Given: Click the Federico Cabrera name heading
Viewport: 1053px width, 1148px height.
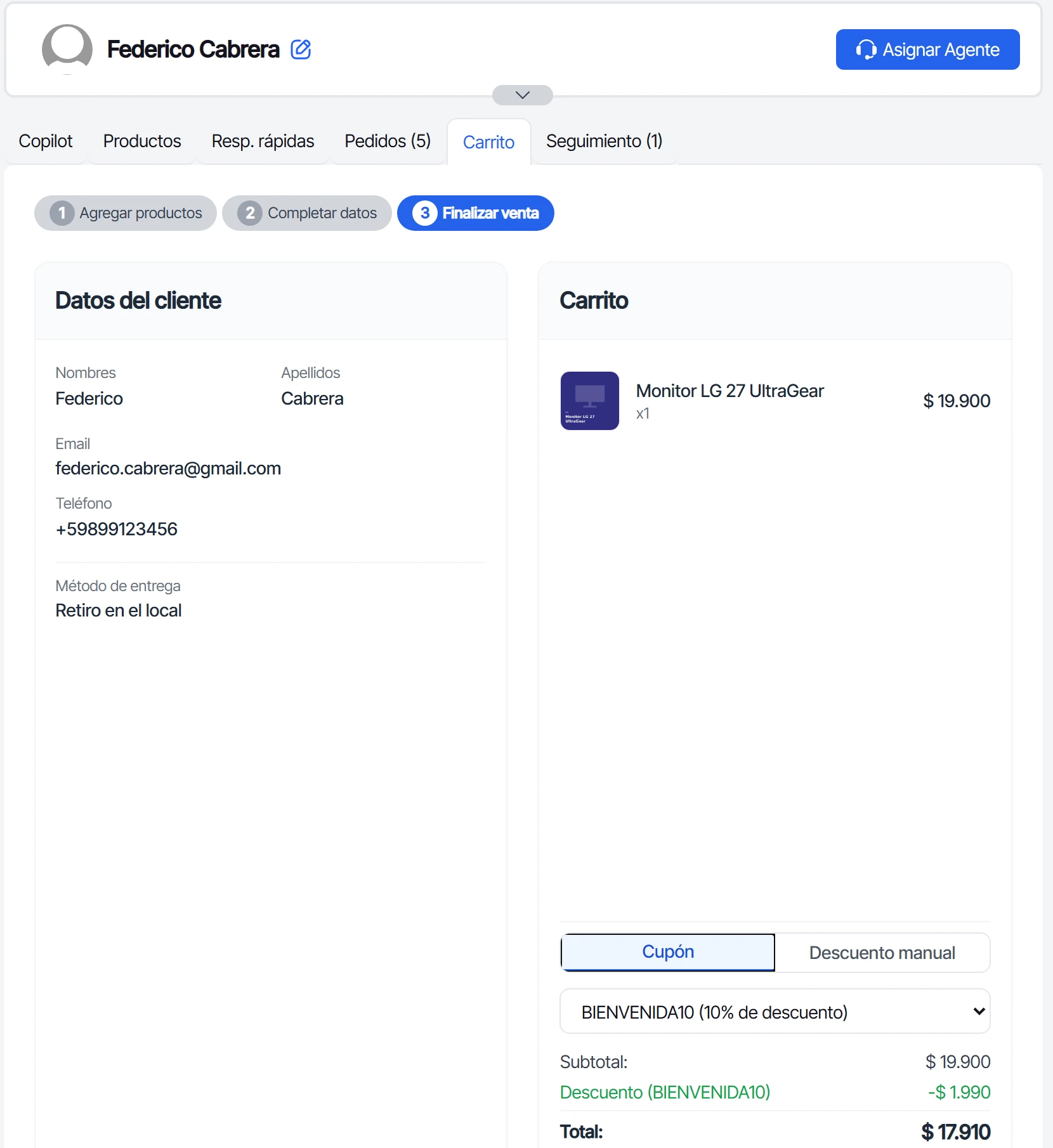Looking at the screenshot, I should (193, 49).
